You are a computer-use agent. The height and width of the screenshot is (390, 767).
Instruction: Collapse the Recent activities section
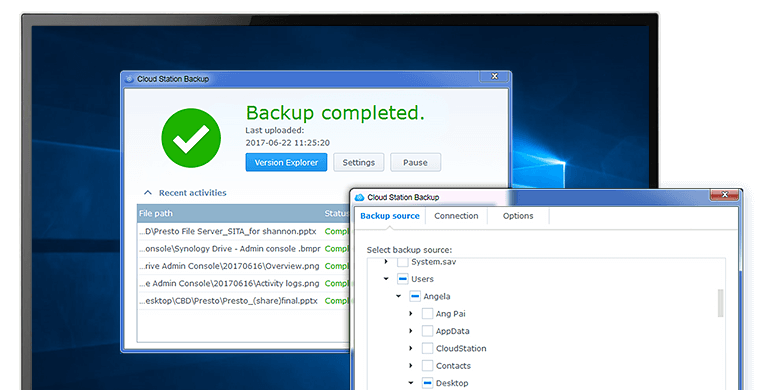tap(148, 193)
